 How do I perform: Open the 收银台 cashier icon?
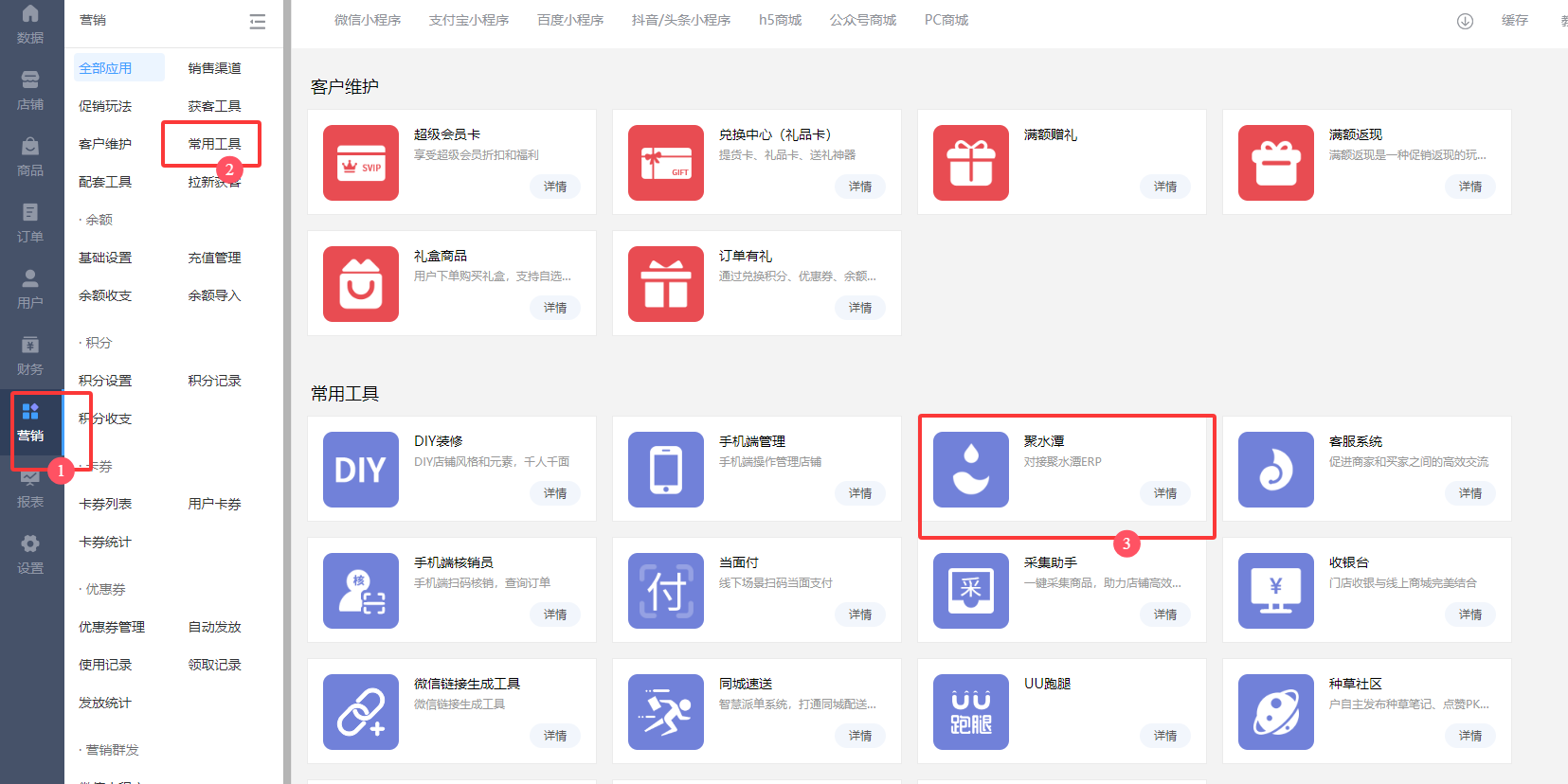click(x=1276, y=591)
